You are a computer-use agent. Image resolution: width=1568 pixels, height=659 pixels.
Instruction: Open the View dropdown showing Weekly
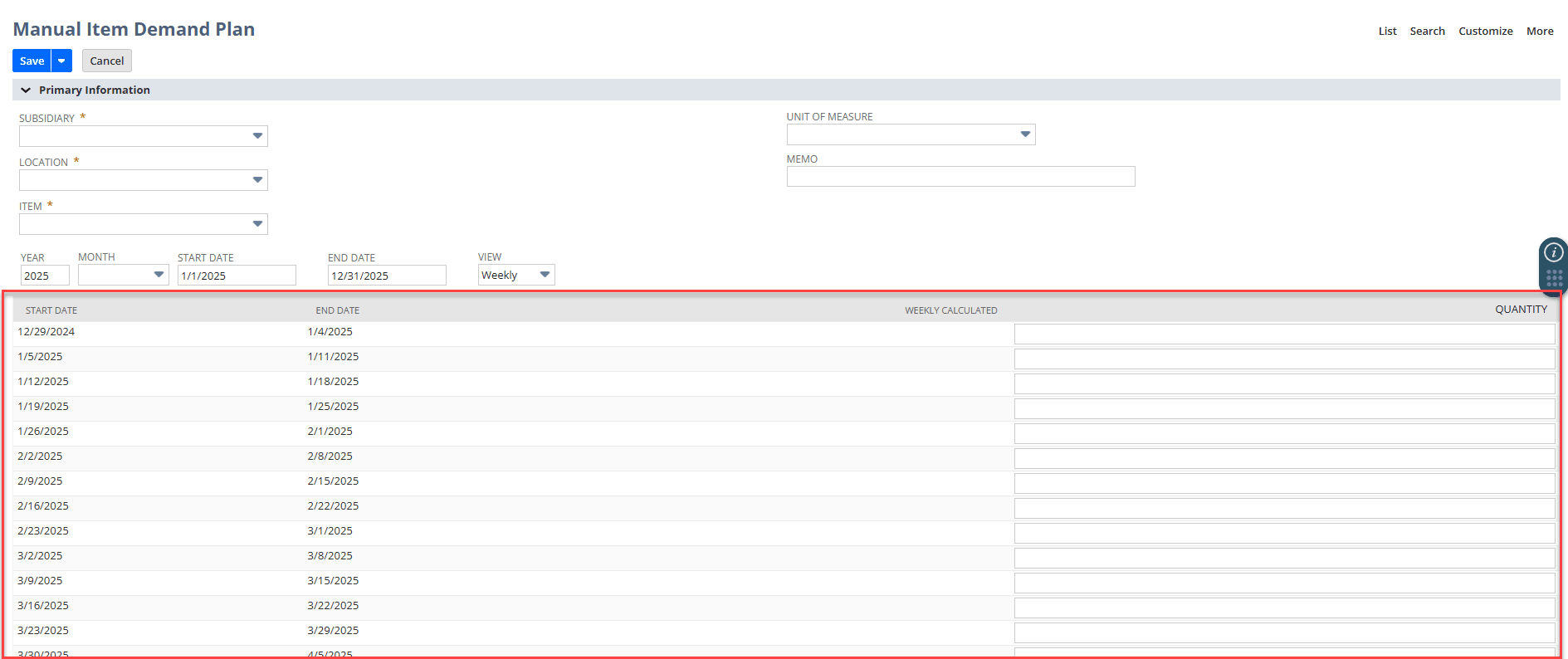516,275
